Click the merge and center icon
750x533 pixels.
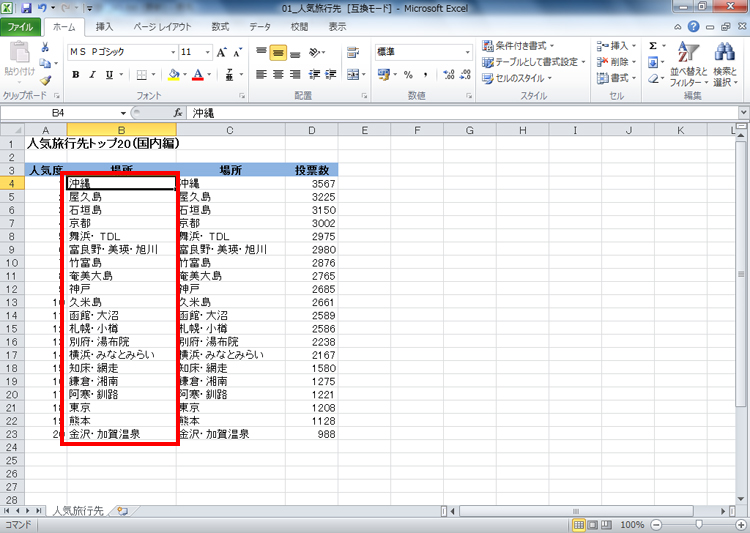353,75
